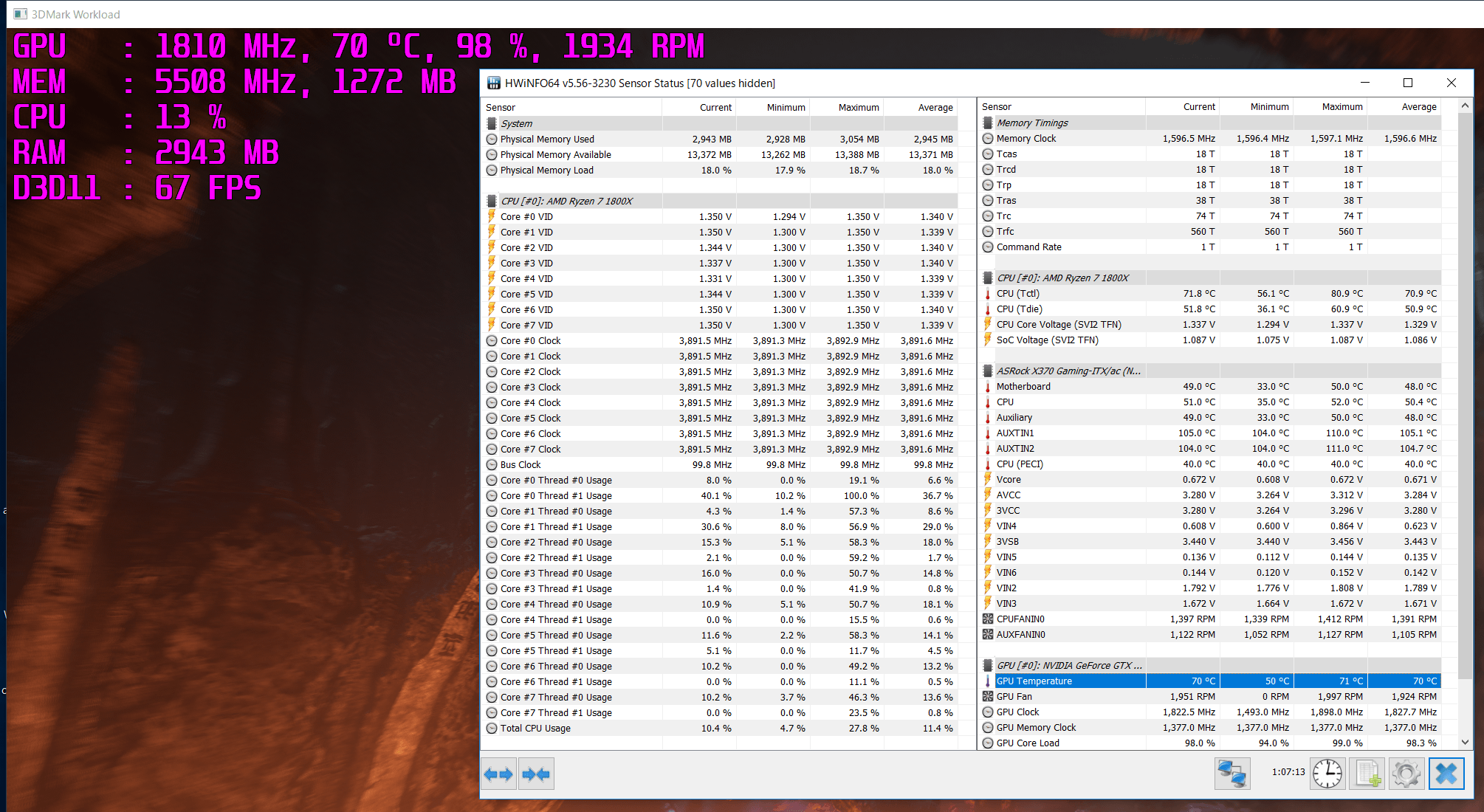Click the shrink columns arrows button
The height and width of the screenshot is (812, 1484).
[536, 774]
